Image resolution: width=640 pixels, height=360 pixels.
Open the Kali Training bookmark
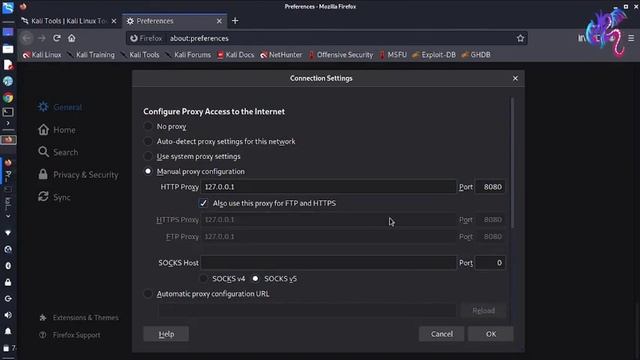coord(91,55)
